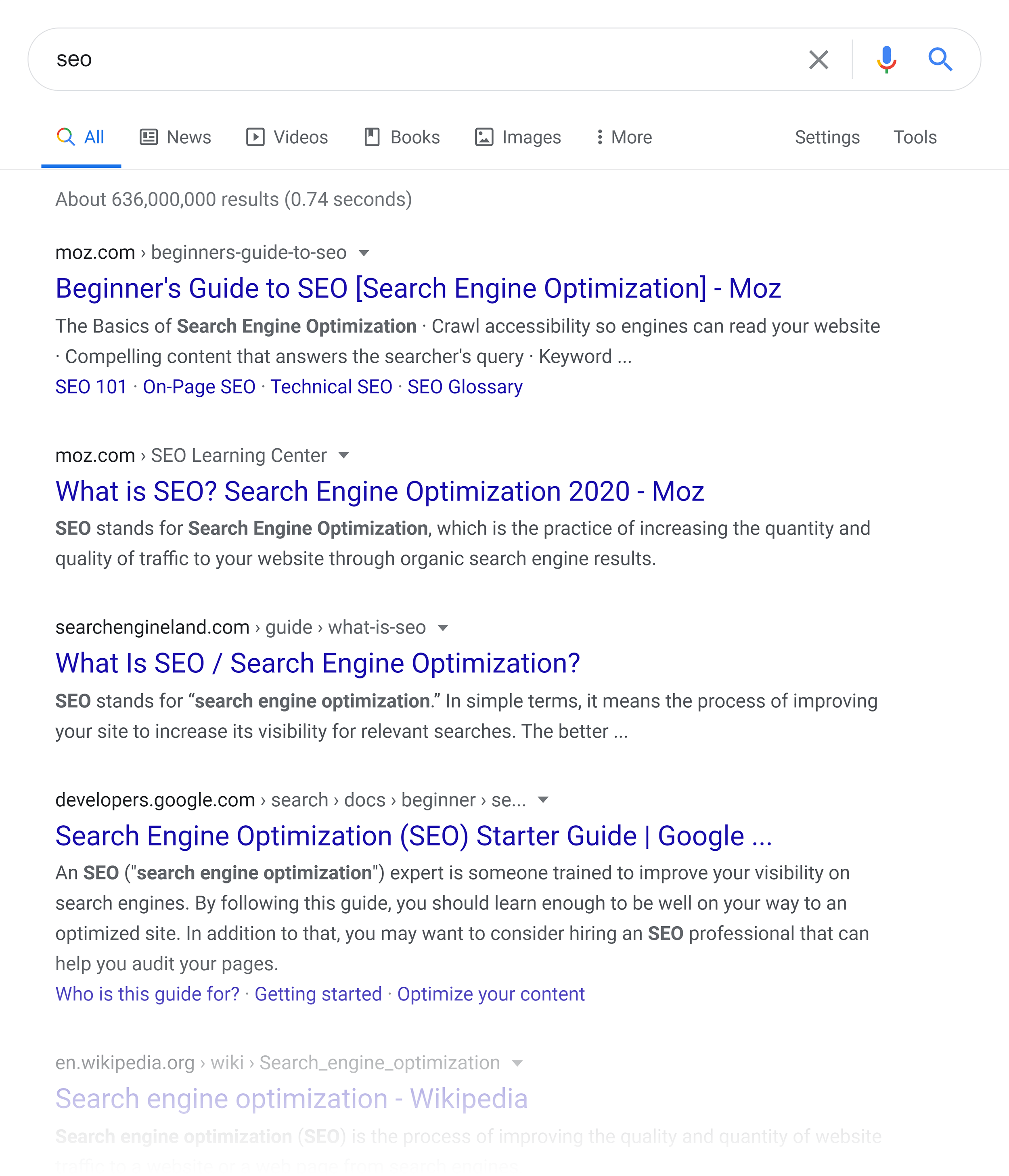This screenshot has height=1176, width=1009.
Task: Click the About 636,000,000 results text
Action: tap(234, 199)
